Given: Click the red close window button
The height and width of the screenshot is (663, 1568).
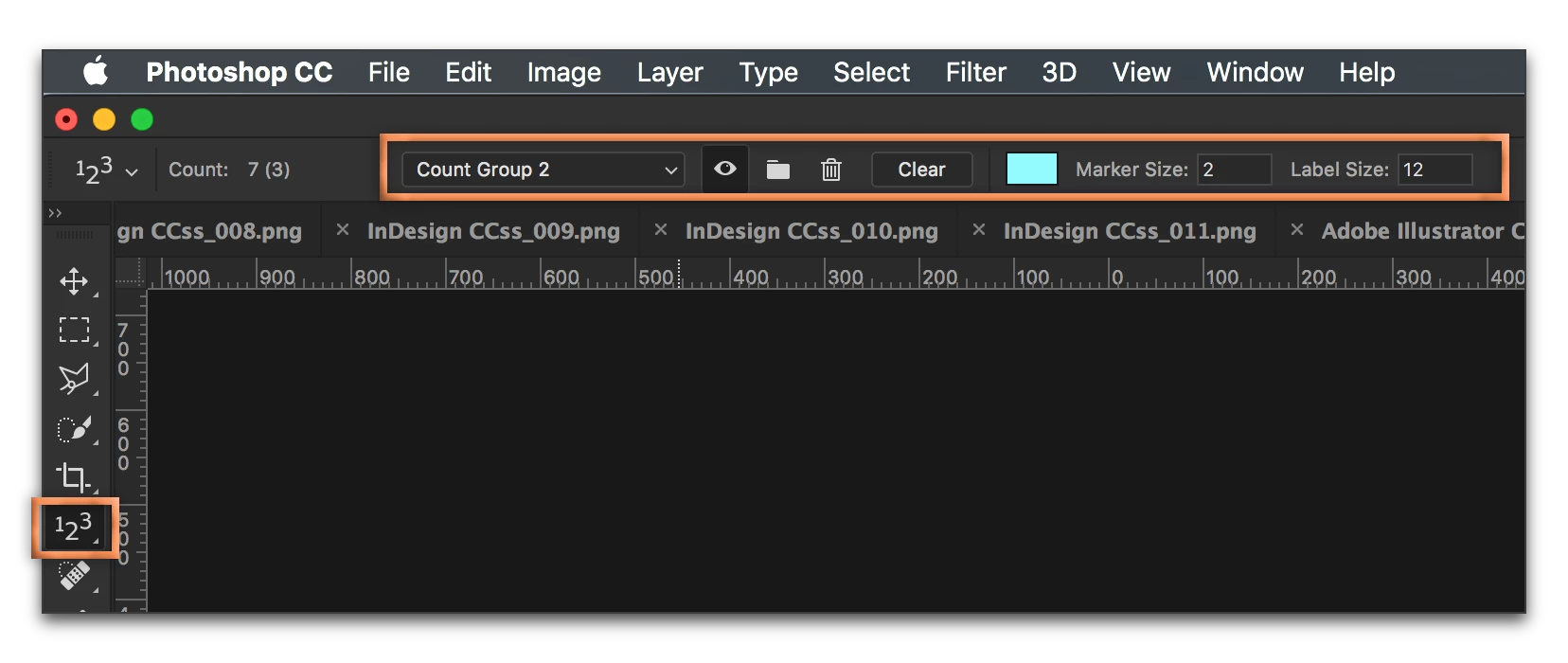Looking at the screenshot, I should tap(66, 119).
